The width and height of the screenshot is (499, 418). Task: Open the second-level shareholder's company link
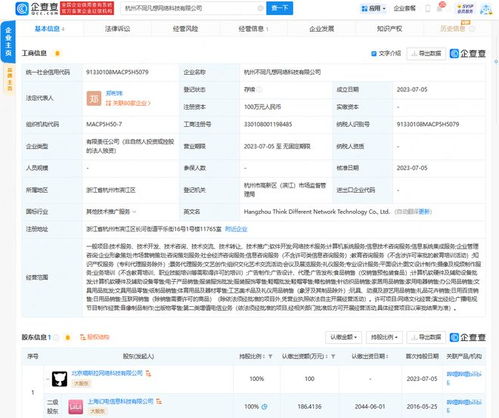[x=120, y=401]
